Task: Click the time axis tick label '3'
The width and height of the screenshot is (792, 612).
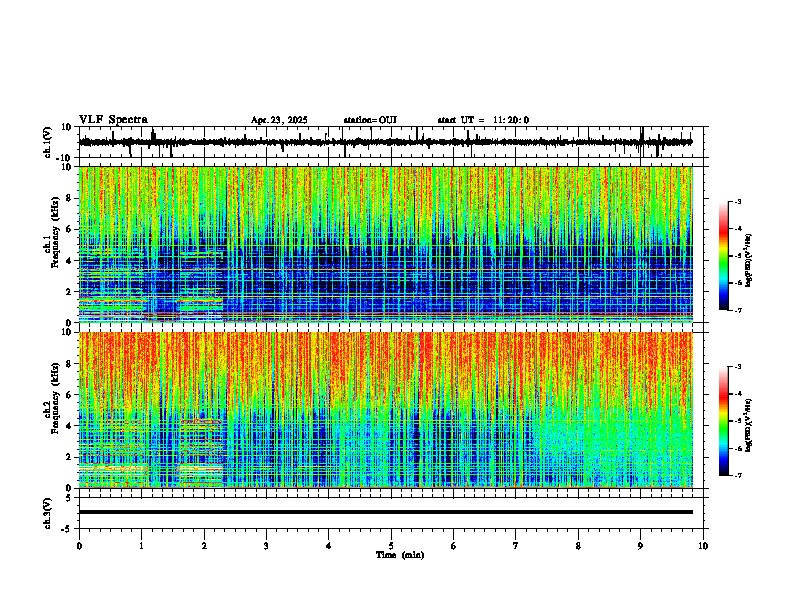Action: point(266,546)
